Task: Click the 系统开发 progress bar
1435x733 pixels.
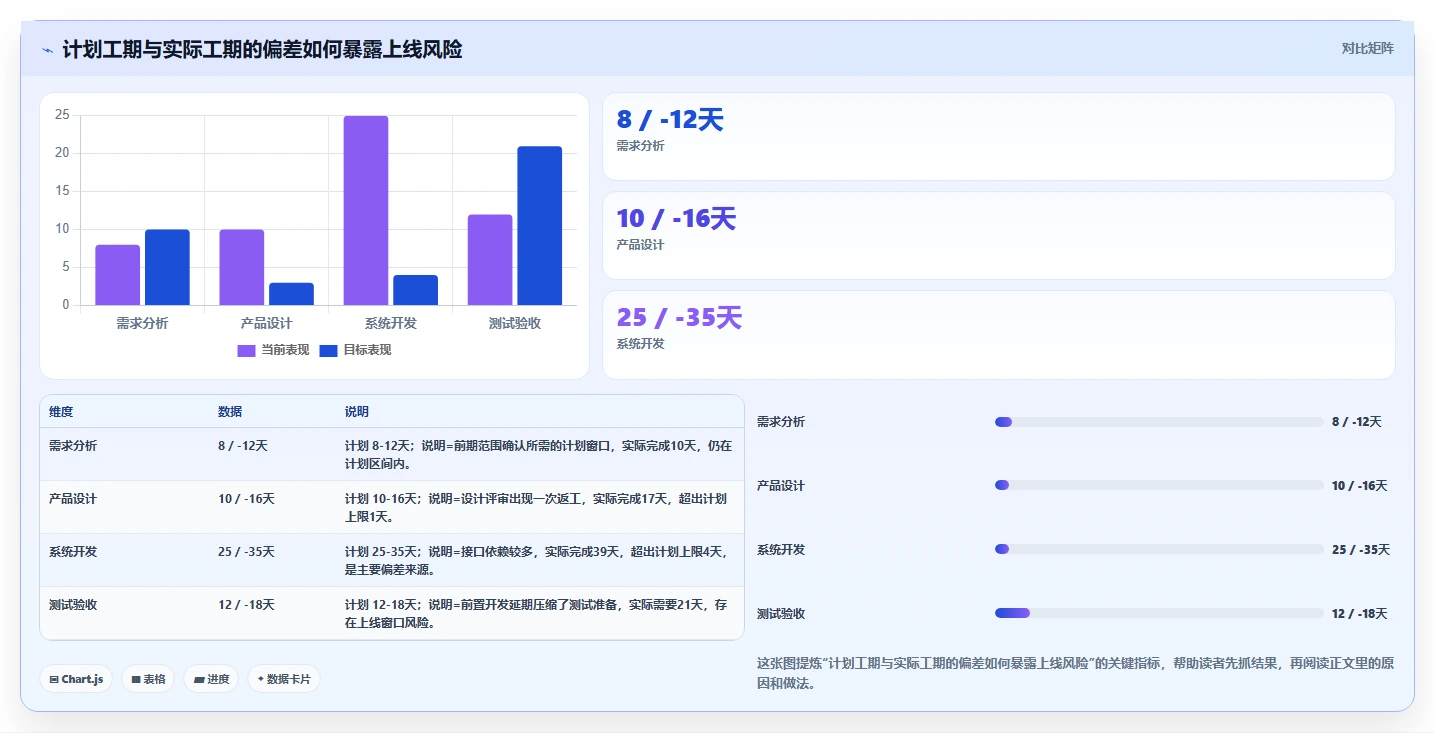Action: point(1159,549)
